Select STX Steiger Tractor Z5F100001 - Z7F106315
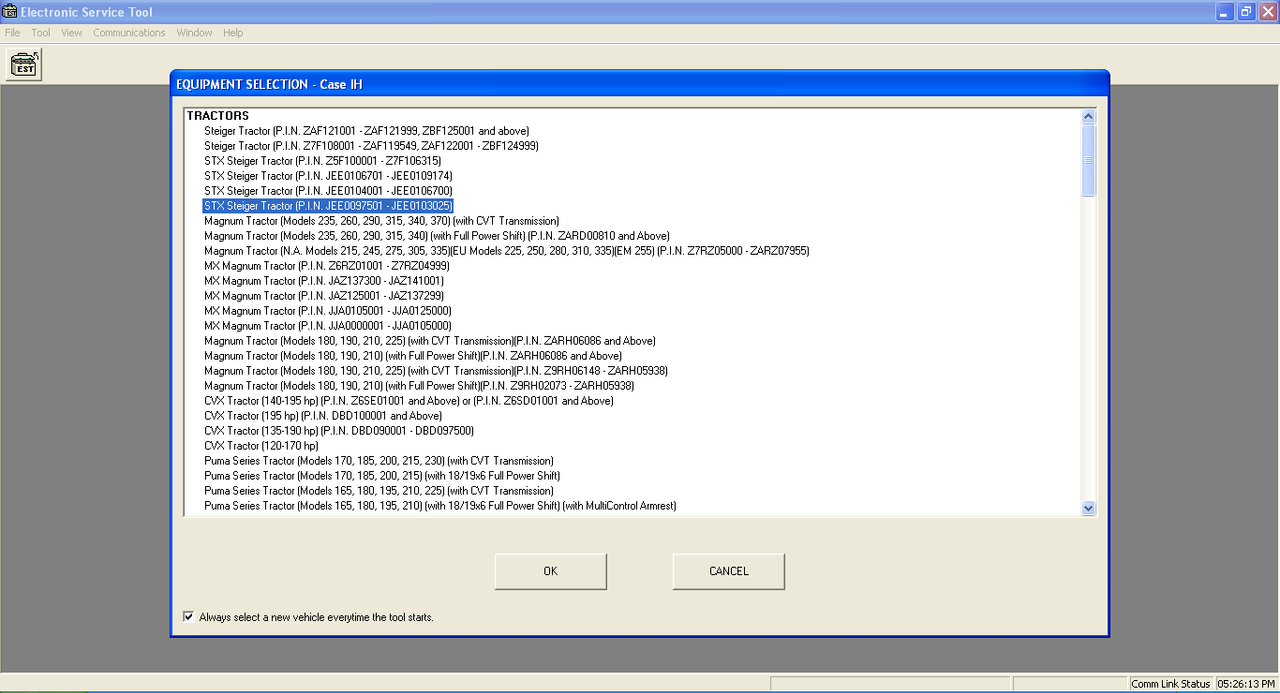This screenshot has height=693, width=1280. [x=322, y=161]
